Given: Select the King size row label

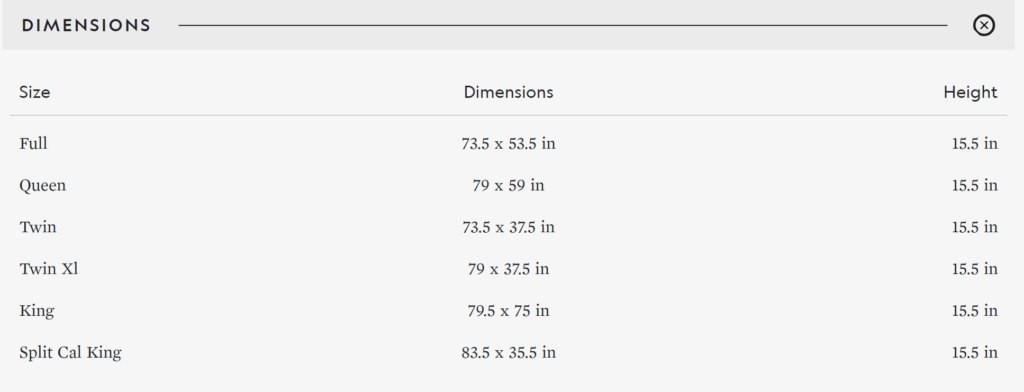Looking at the screenshot, I should click(37, 311).
